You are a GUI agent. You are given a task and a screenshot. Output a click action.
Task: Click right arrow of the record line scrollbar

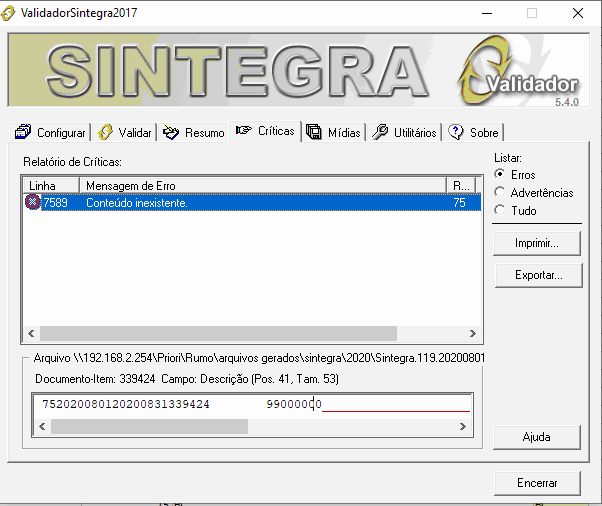[463, 426]
